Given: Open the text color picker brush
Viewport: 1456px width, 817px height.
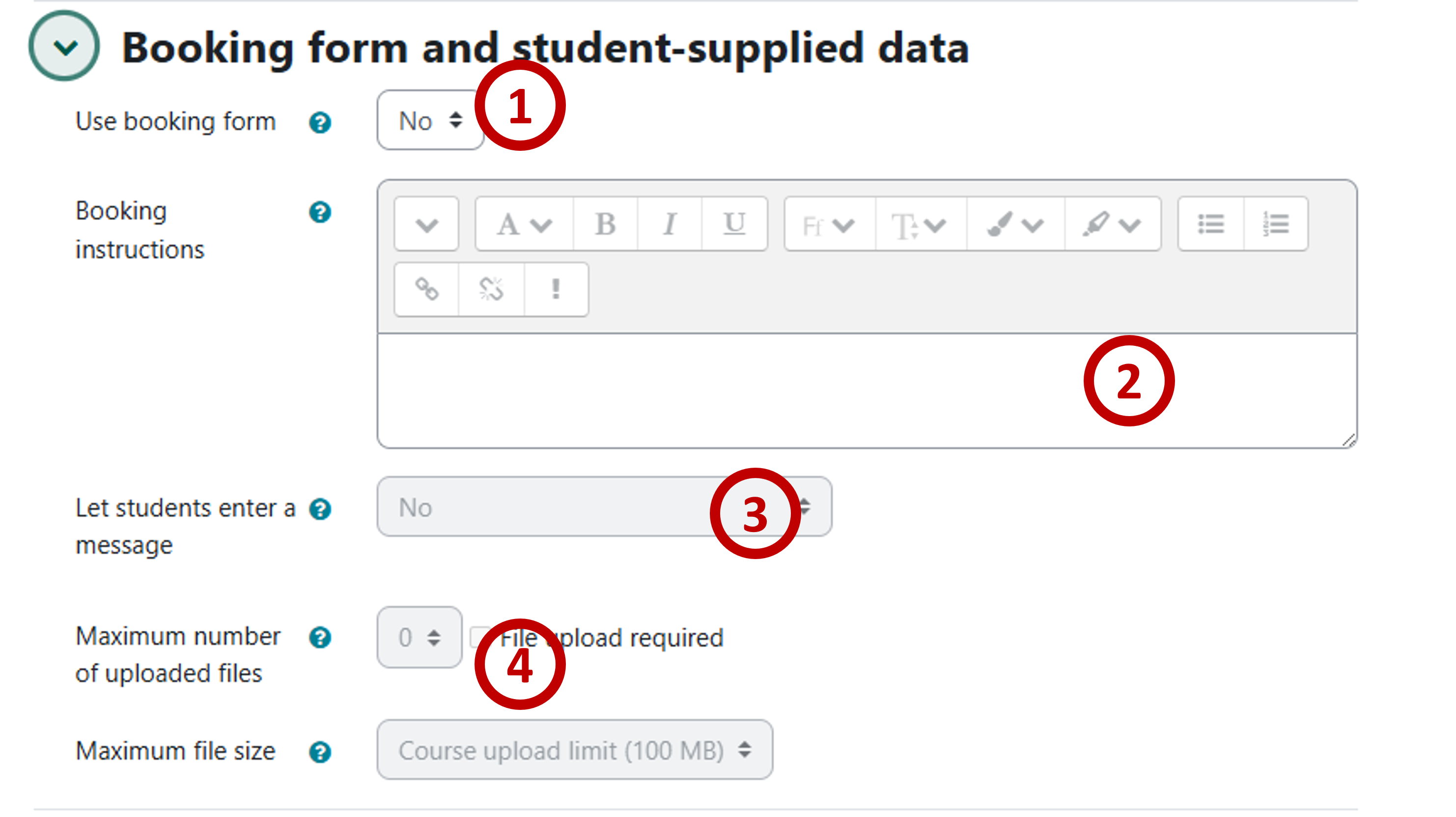Looking at the screenshot, I should 1014,225.
